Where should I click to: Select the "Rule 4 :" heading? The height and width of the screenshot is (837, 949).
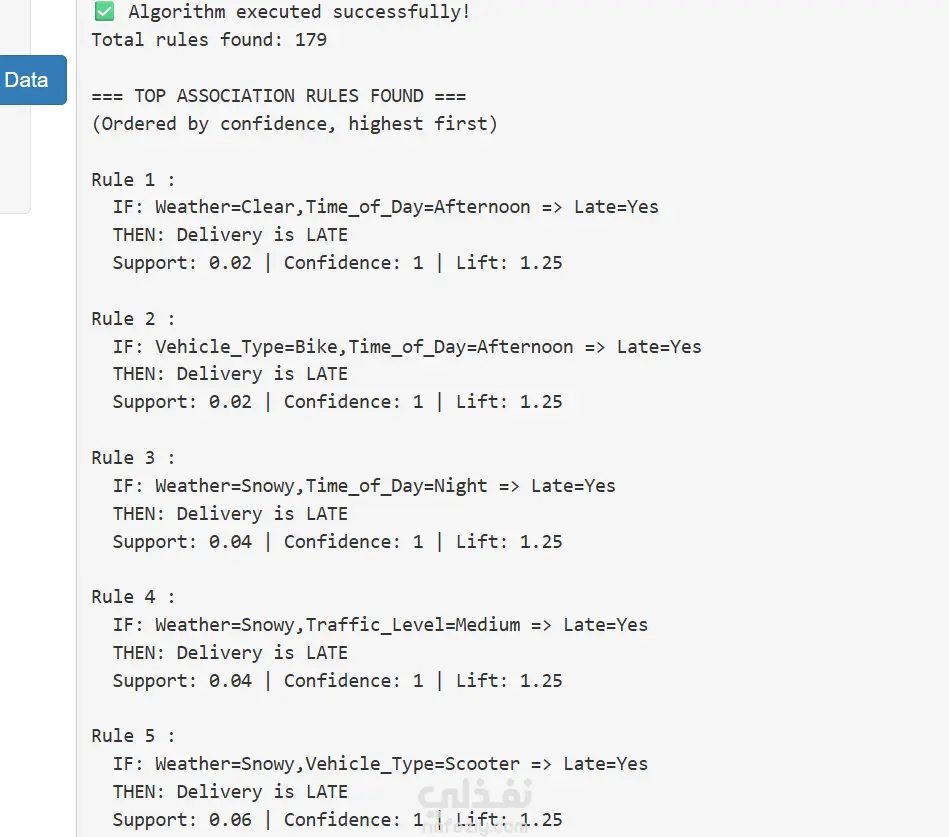coord(133,597)
